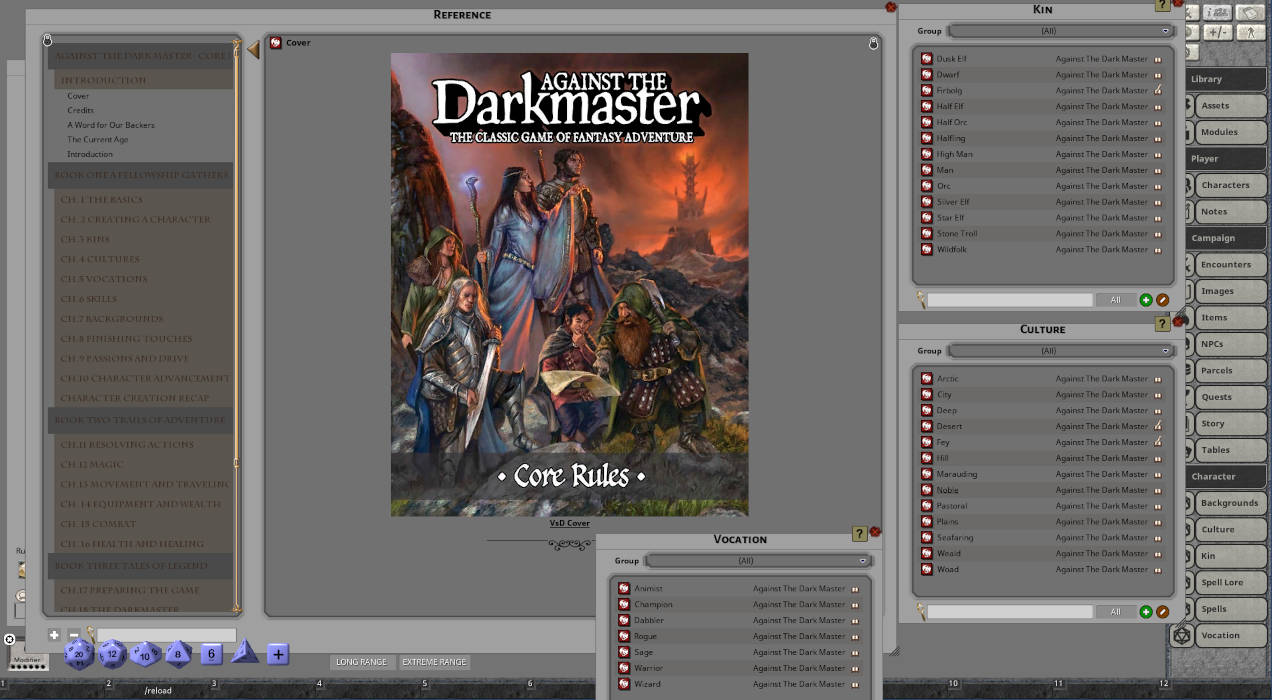The image size is (1272, 700).
Task: Open the Kin Group dropdown
Action: click(x=1060, y=31)
